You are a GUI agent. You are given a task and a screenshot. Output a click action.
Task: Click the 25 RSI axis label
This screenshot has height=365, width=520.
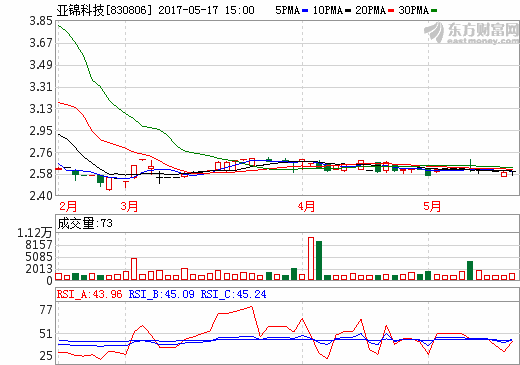coord(46,356)
